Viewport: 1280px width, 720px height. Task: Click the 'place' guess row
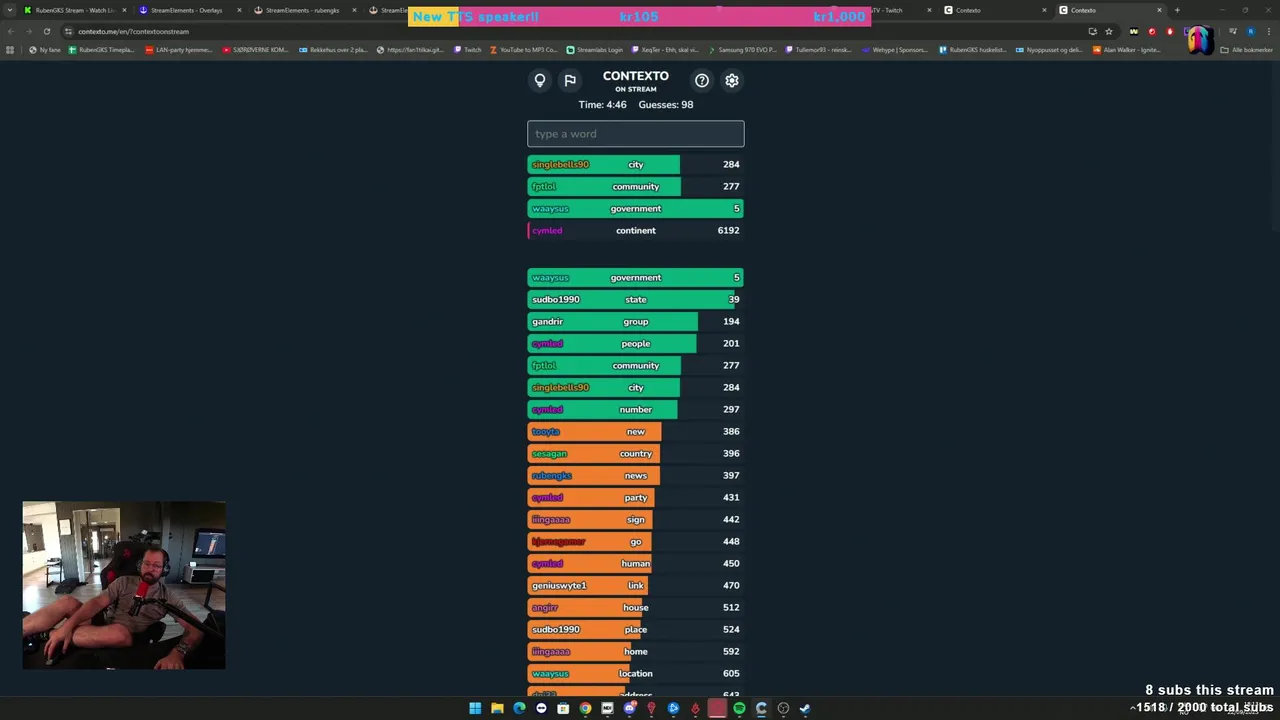click(636, 629)
